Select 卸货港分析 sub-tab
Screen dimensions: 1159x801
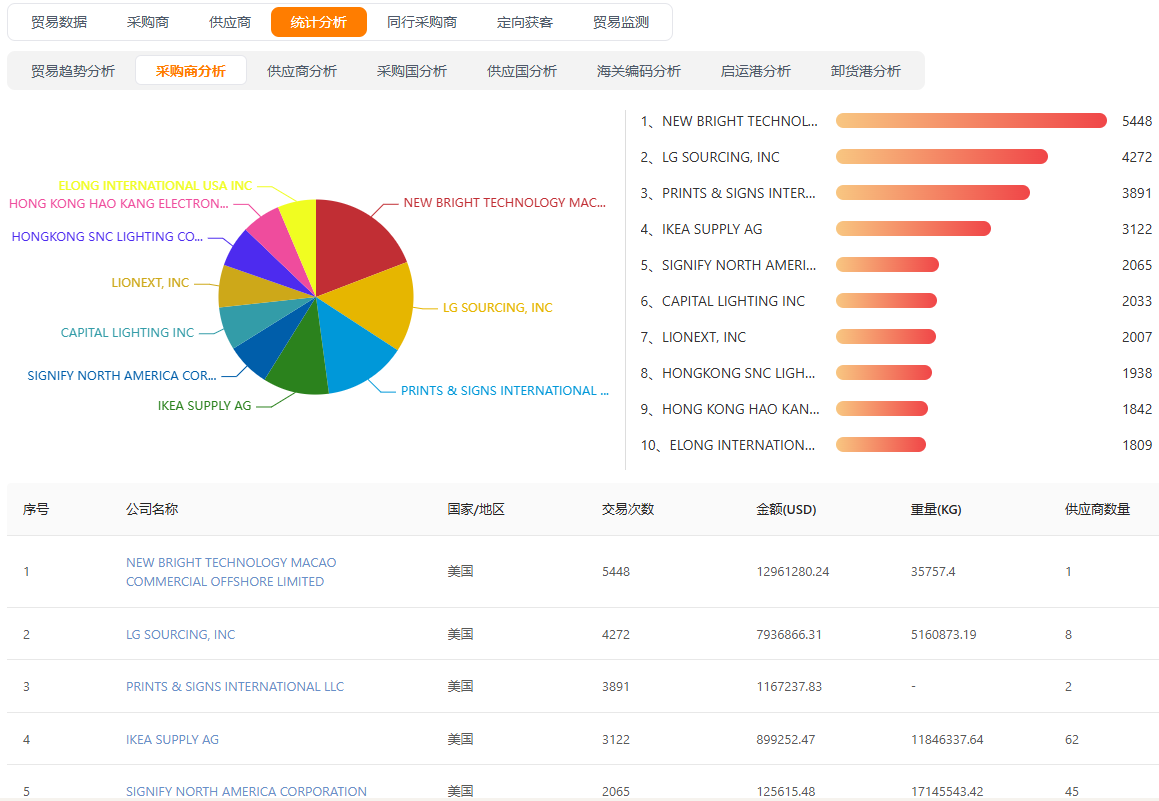(x=866, y=71)
